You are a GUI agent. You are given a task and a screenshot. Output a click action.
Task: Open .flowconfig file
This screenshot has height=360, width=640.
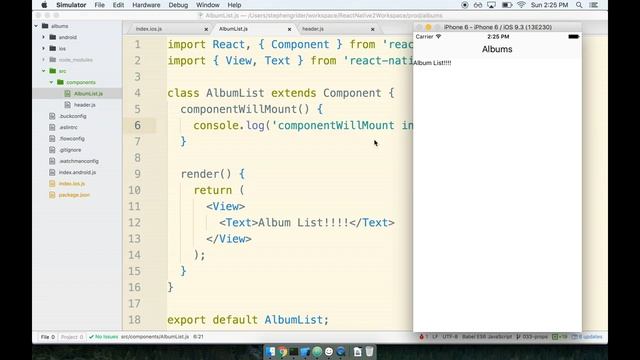pos(72,138)
